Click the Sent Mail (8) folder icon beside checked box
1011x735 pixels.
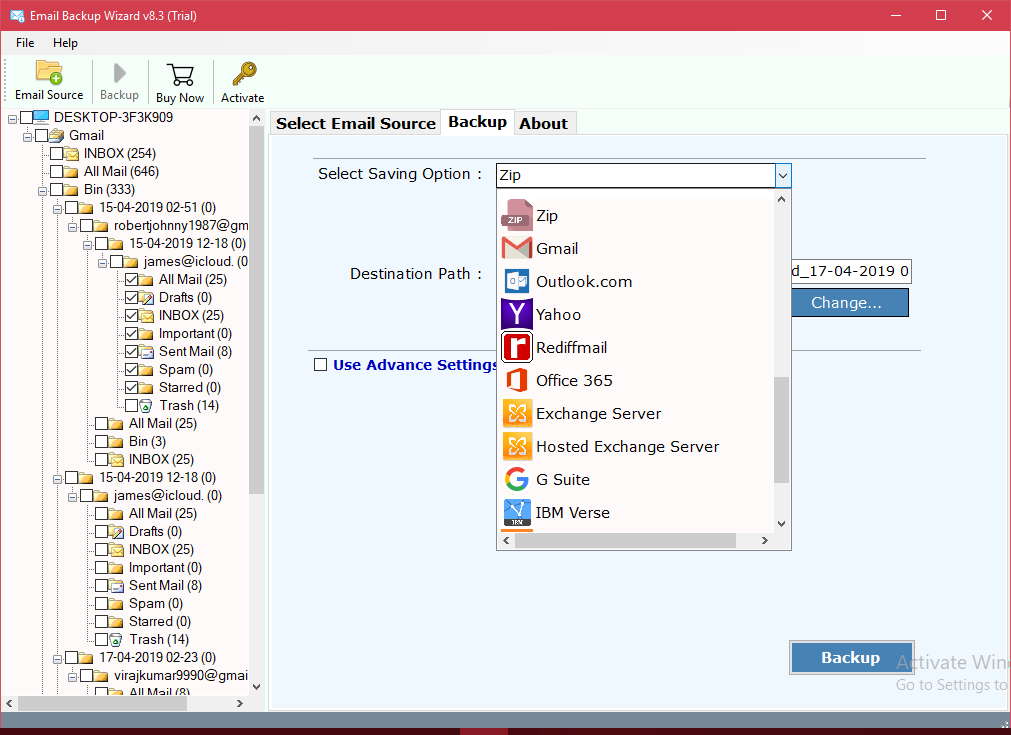click(x=146, y=351)
